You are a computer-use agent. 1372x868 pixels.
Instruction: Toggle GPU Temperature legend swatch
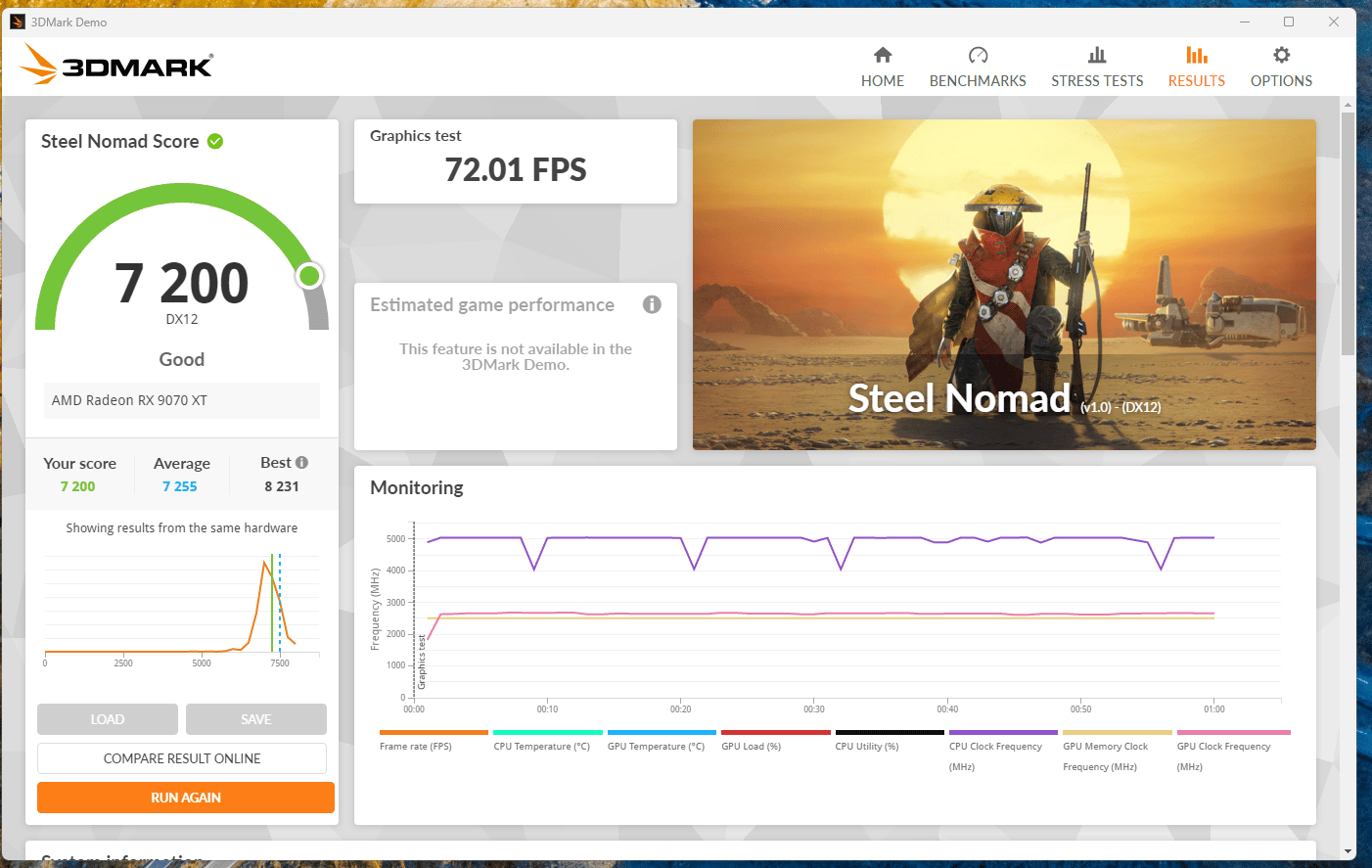tap(662, 732)
